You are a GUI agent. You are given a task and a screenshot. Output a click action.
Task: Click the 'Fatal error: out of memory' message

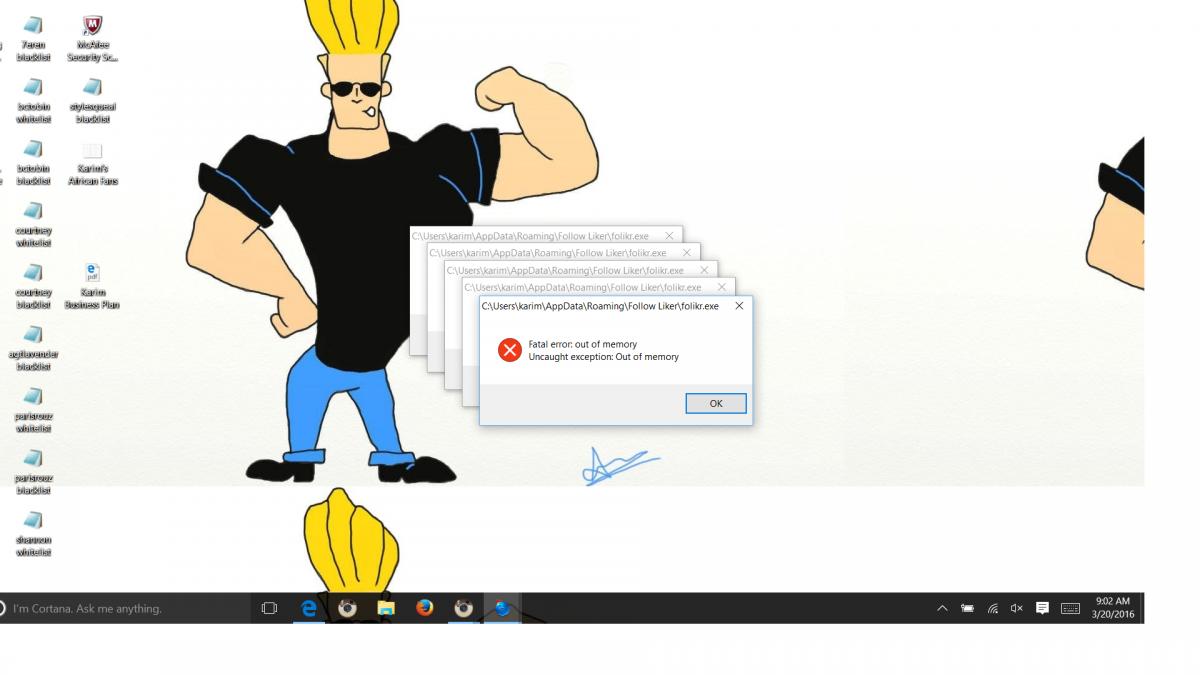click(x=583, y=344)
